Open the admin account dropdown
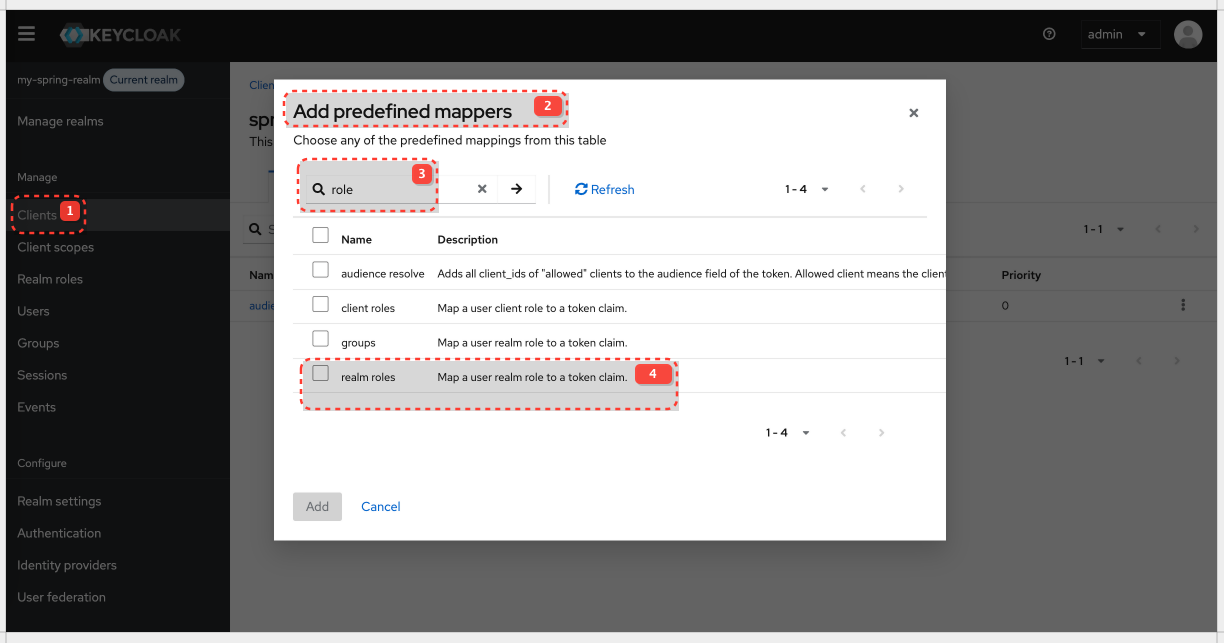The width and height of the screenshot is (1224, 643). [x=1120, y=33]
